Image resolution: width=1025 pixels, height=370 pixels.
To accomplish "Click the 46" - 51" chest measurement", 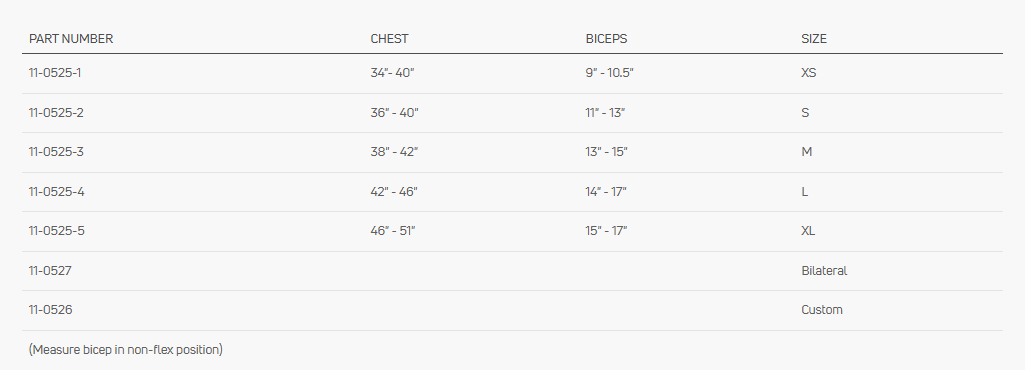I will 393,231.
